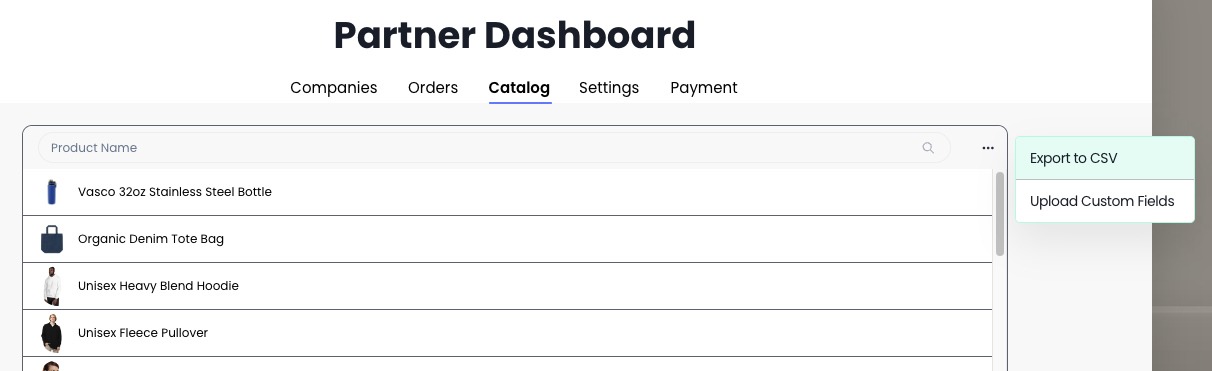
Task: Open Organic Denim Tote Bag row
Action: [507, 239]
